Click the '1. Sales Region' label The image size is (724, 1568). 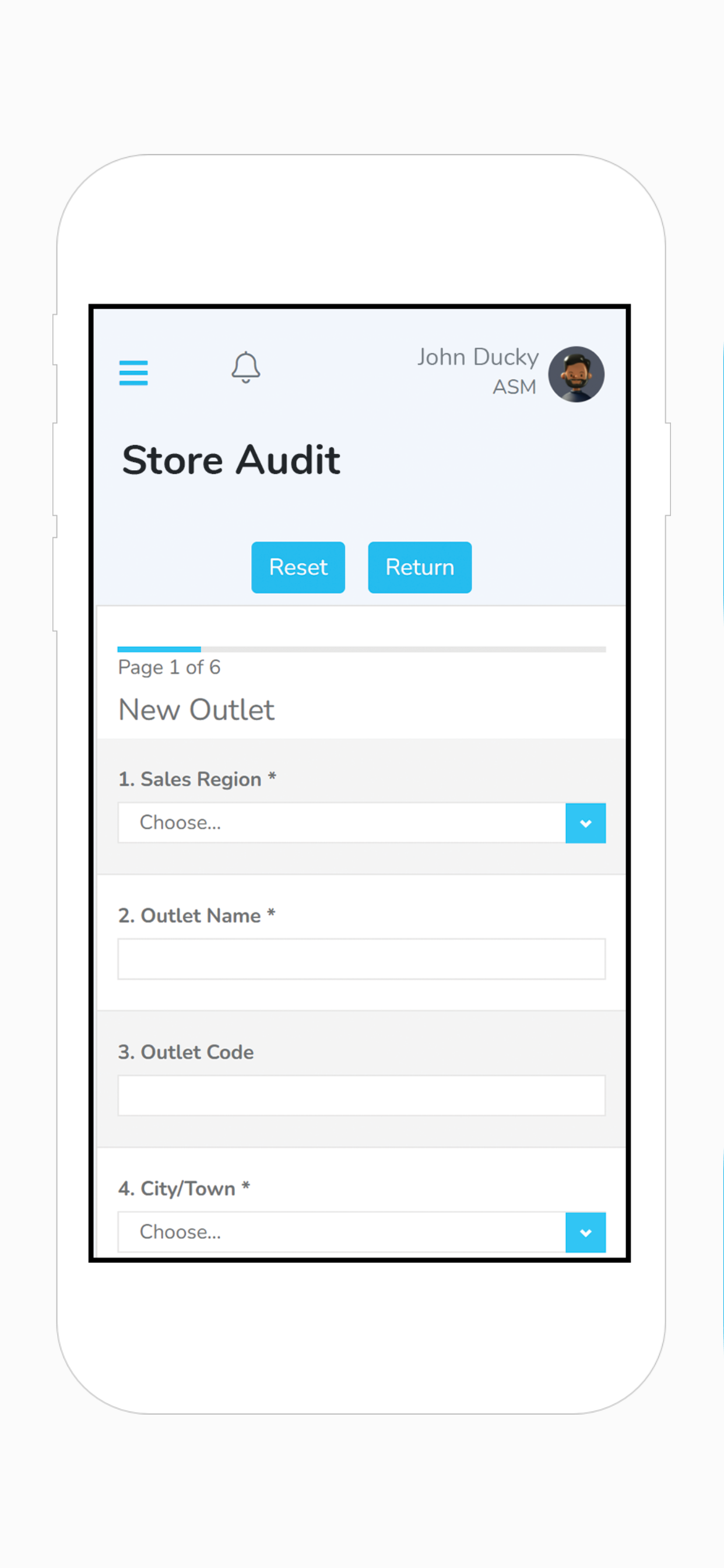pyautogui.click(x=197, y=779)
